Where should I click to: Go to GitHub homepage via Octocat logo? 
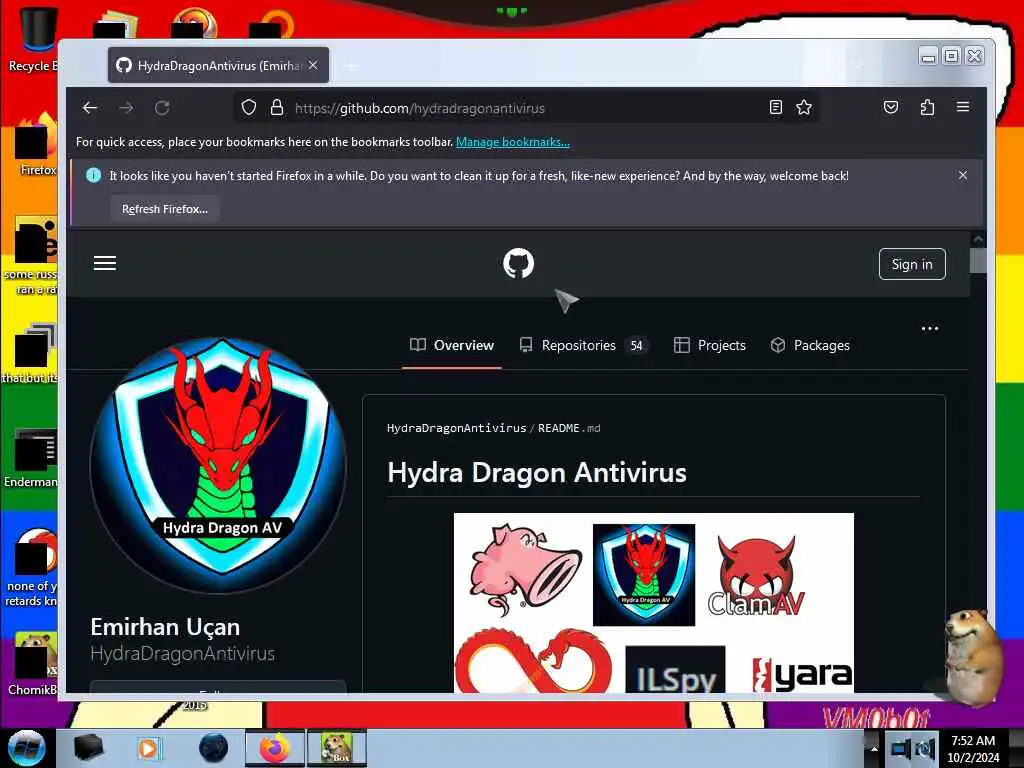(519, 263)
